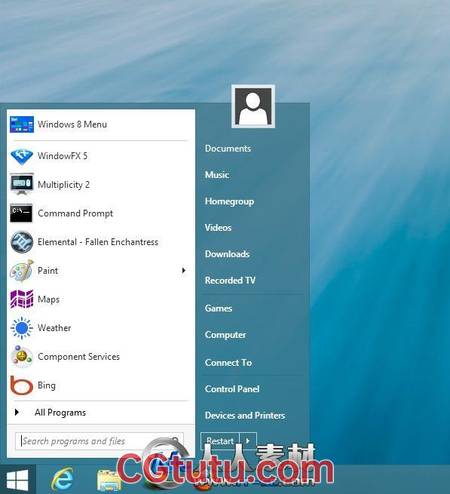
Task: Expand the Paint jump list arrow
Action: pyautogui.click(x=184, y=270)
